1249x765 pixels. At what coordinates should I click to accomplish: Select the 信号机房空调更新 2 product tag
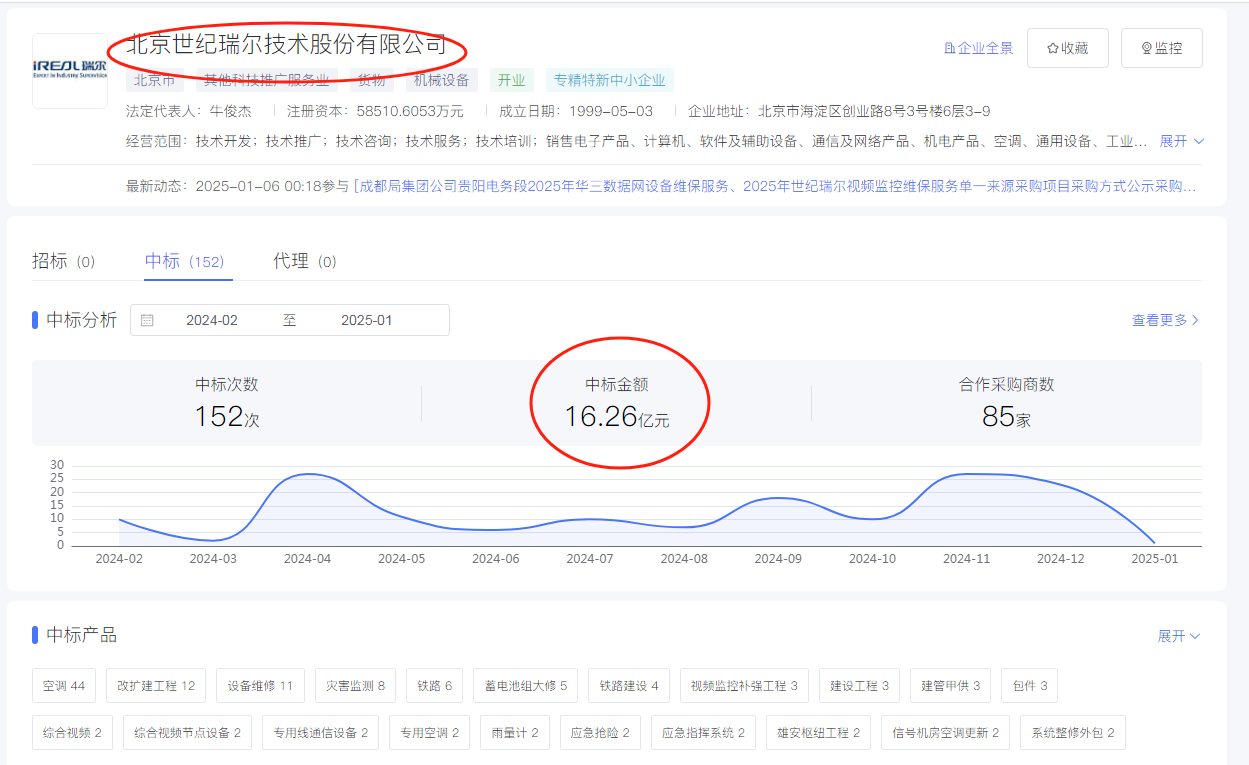pos(946,733)
